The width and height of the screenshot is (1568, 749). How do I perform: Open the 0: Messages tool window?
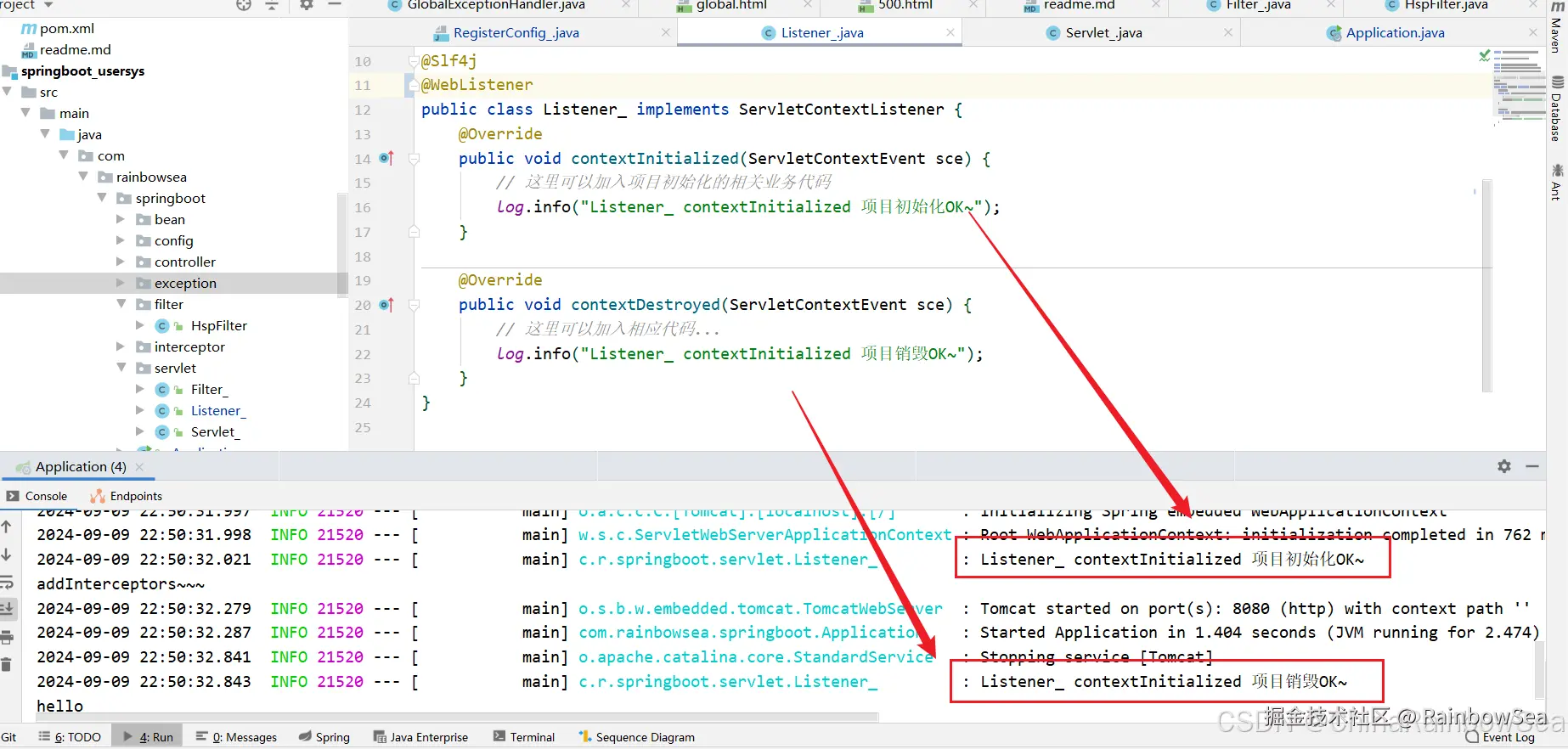coord(236,737)
